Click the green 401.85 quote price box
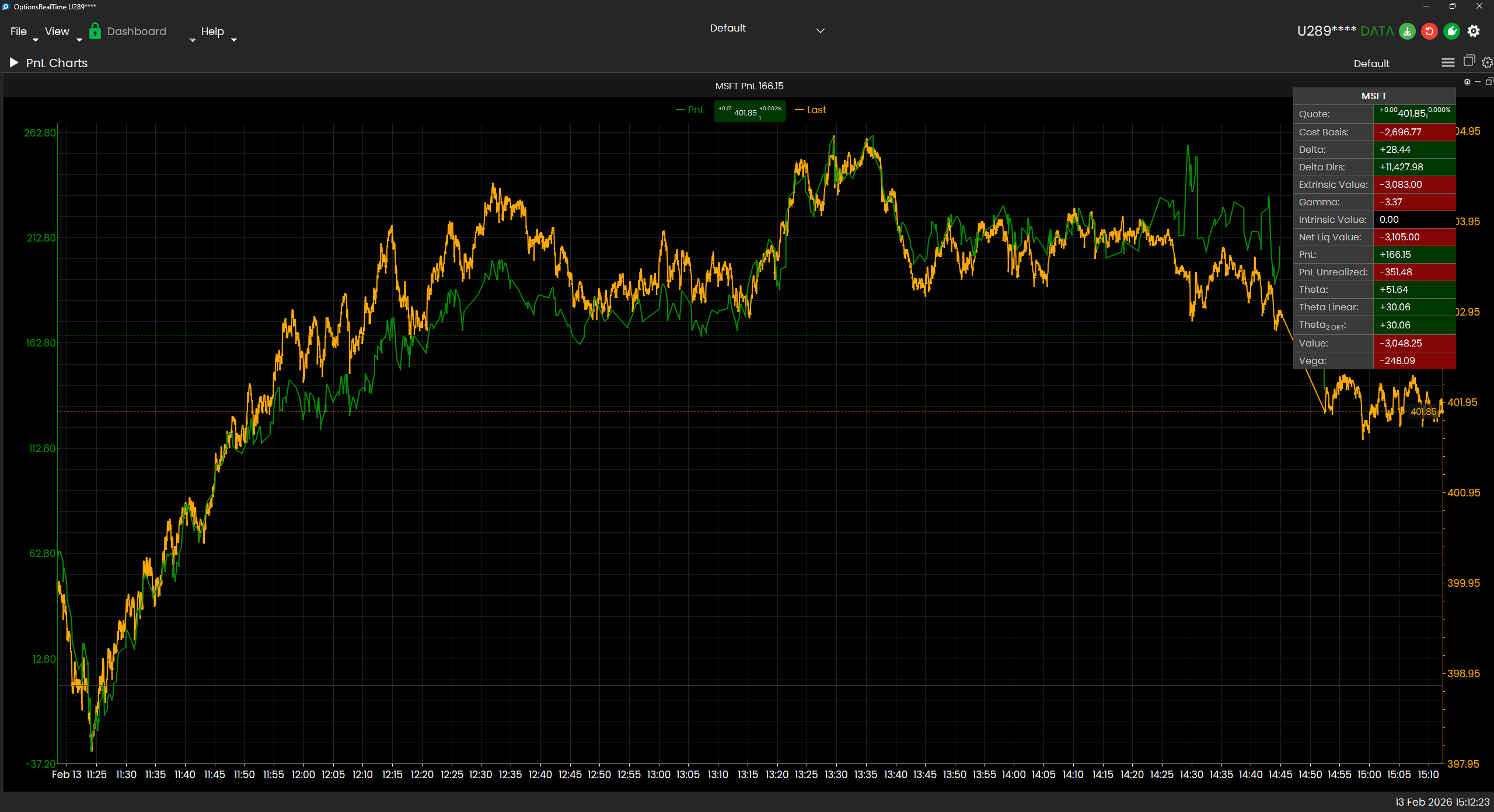This screenshot has width=1494, height=812. 749,111
